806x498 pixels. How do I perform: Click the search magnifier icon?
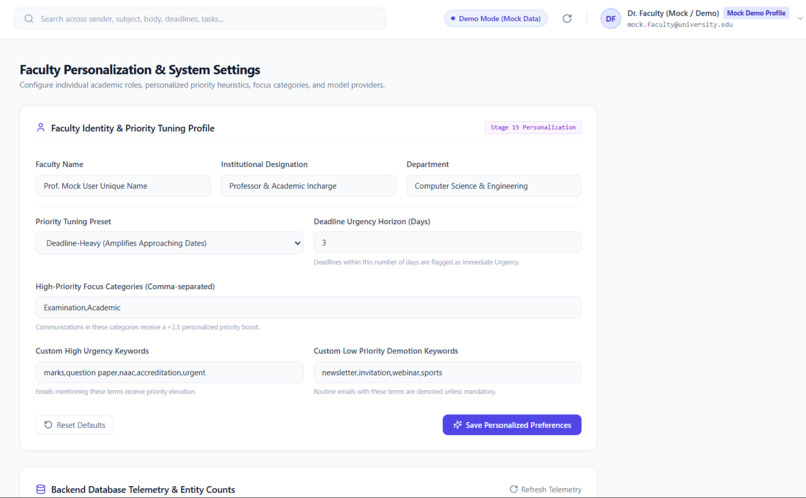[x=29, y=19]
